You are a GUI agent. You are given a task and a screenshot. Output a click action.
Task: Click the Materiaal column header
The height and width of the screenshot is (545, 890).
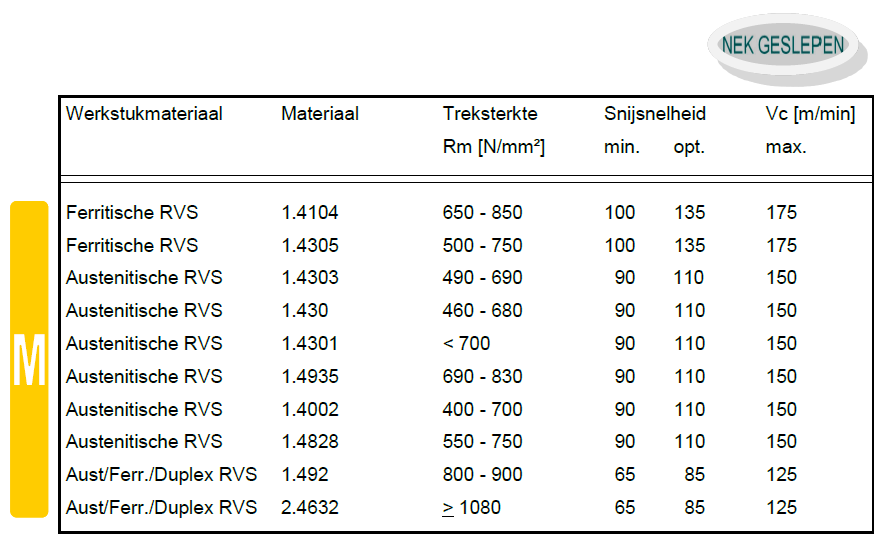[x=320, y=114]
